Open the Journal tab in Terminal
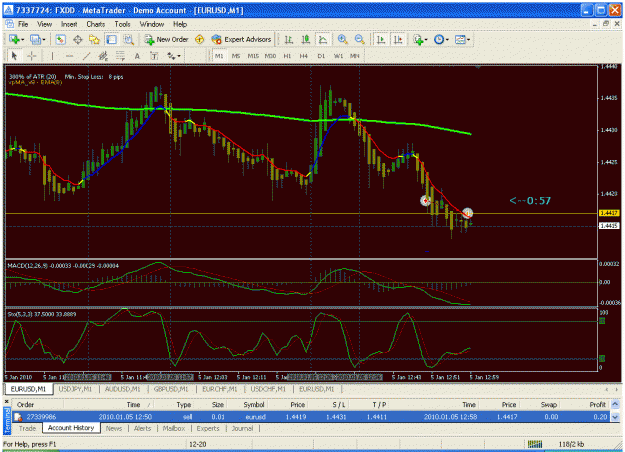Image resolution: width=625 pixels, height=452 pixels. [x=242, y=428]
